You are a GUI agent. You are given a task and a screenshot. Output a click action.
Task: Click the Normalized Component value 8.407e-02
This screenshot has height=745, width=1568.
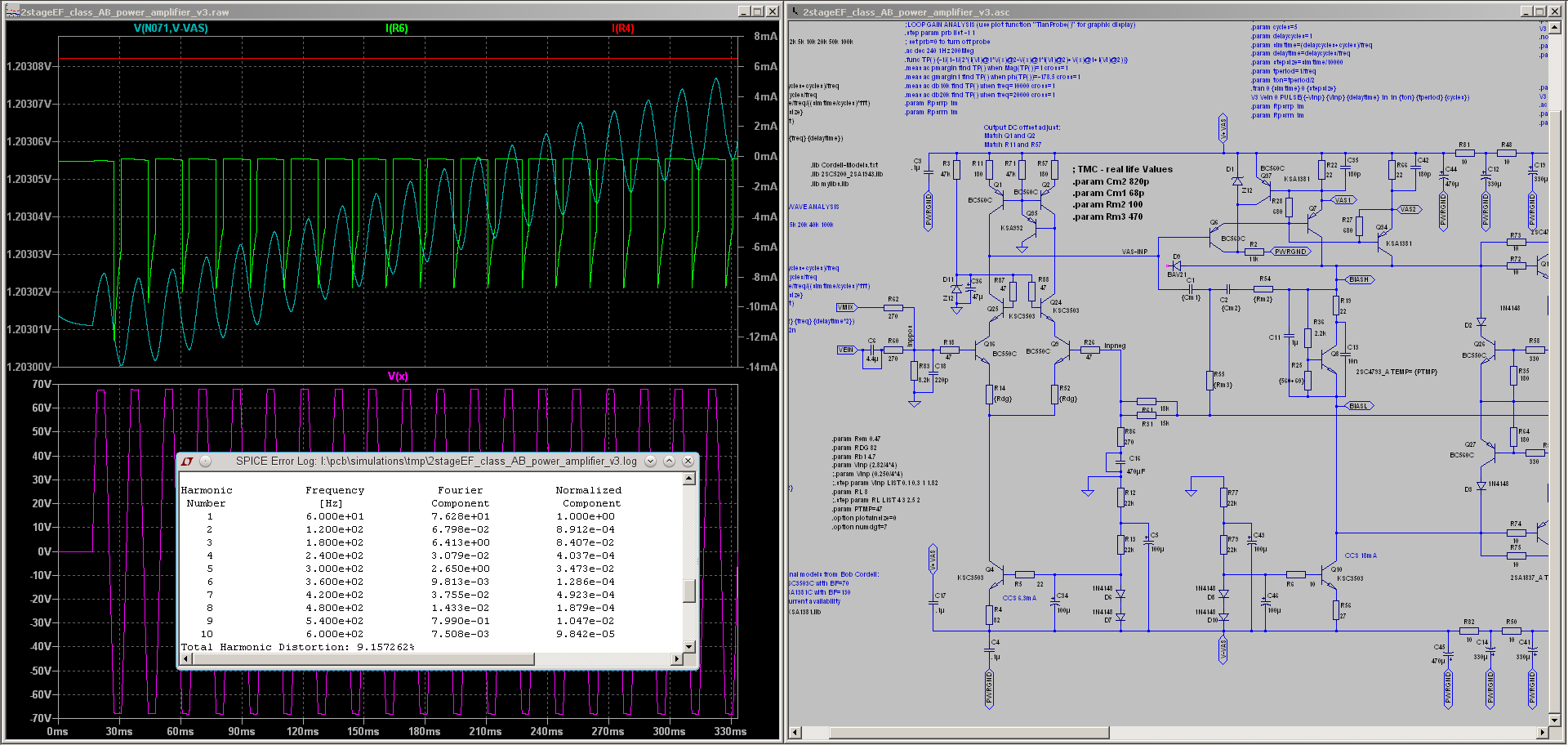click(x=586, y=542)
